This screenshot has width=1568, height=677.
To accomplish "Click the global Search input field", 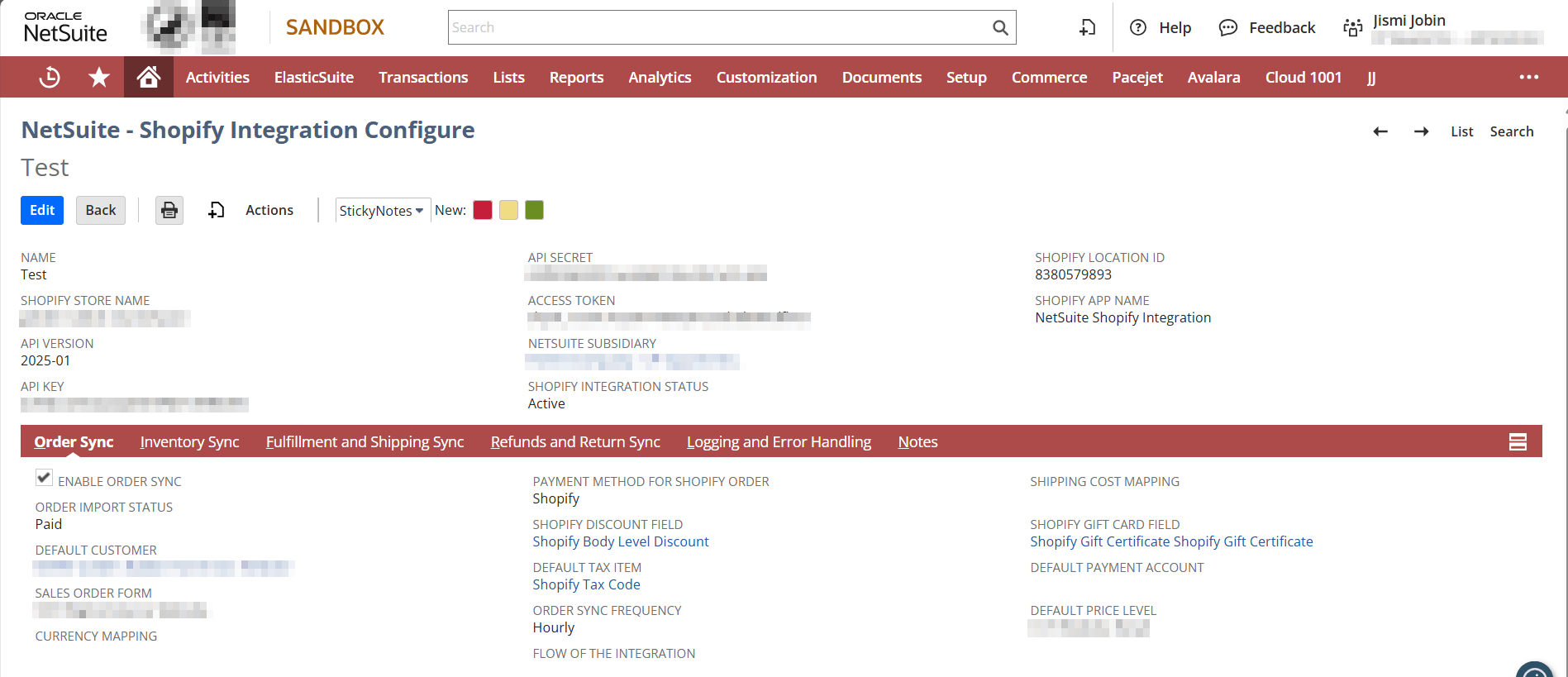I will [717, 27].
